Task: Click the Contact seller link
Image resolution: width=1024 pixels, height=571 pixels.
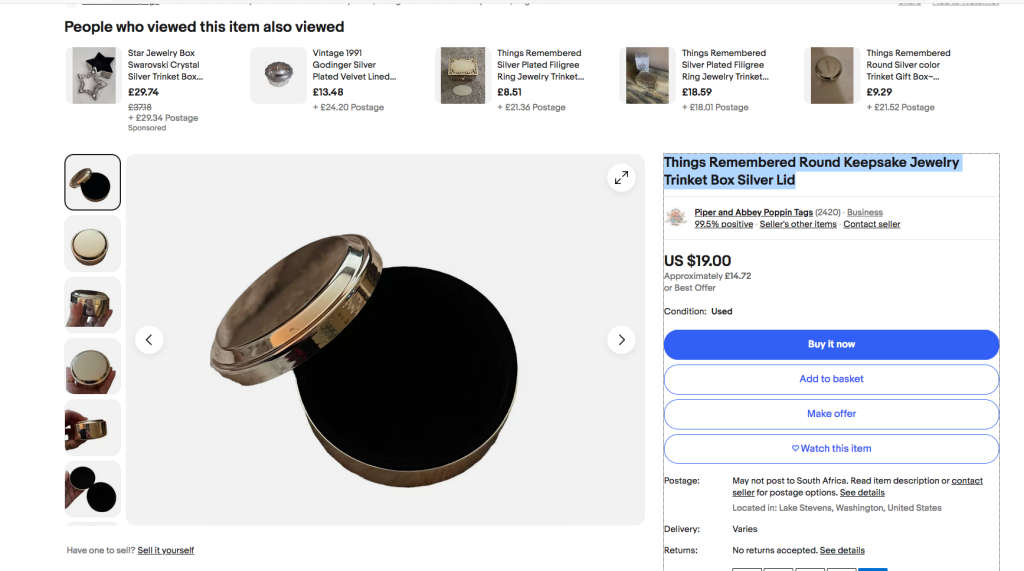Action: pyautogui.click(x=871, y=224)
